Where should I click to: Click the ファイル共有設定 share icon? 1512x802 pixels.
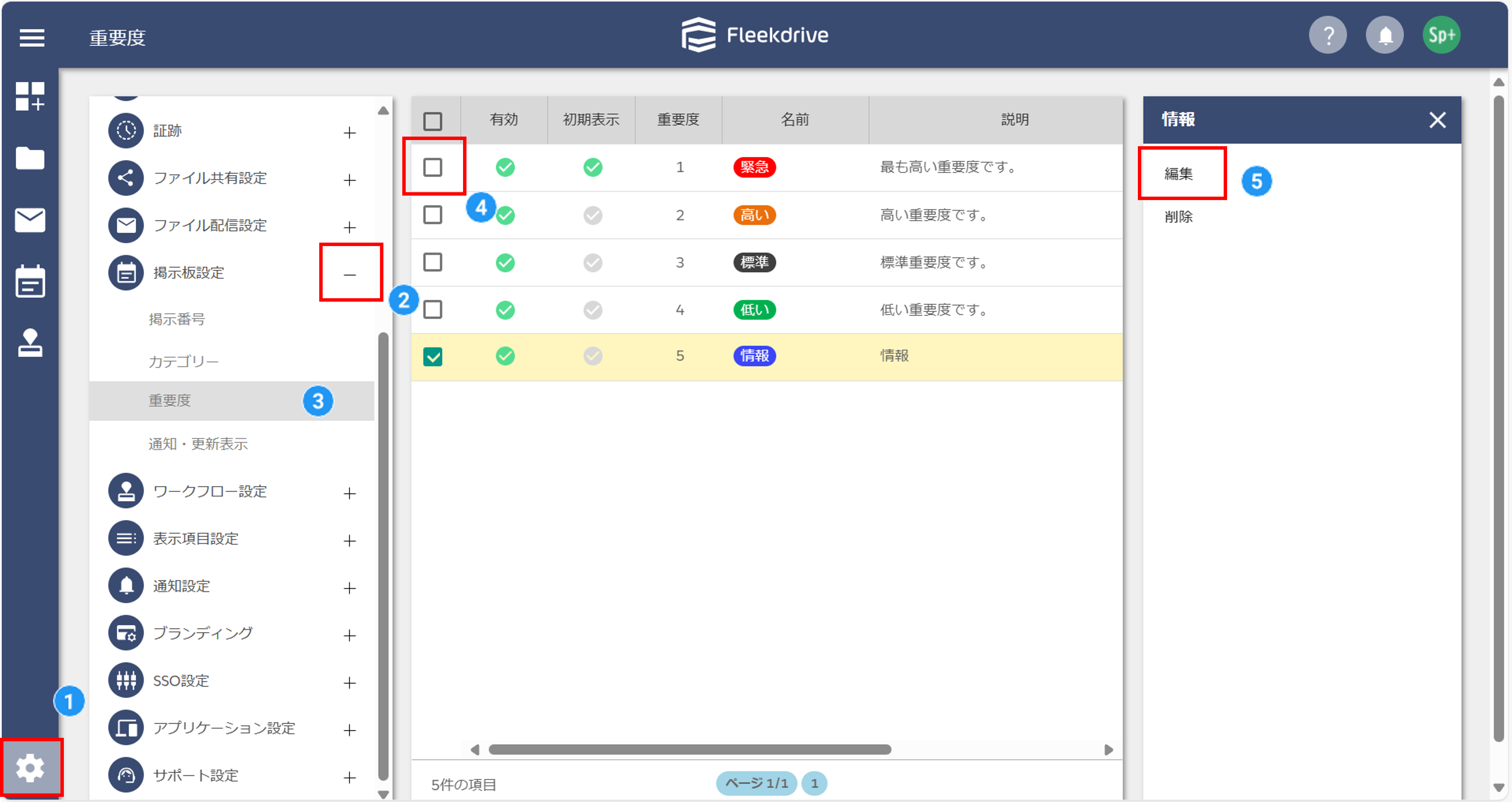(126, 178)
